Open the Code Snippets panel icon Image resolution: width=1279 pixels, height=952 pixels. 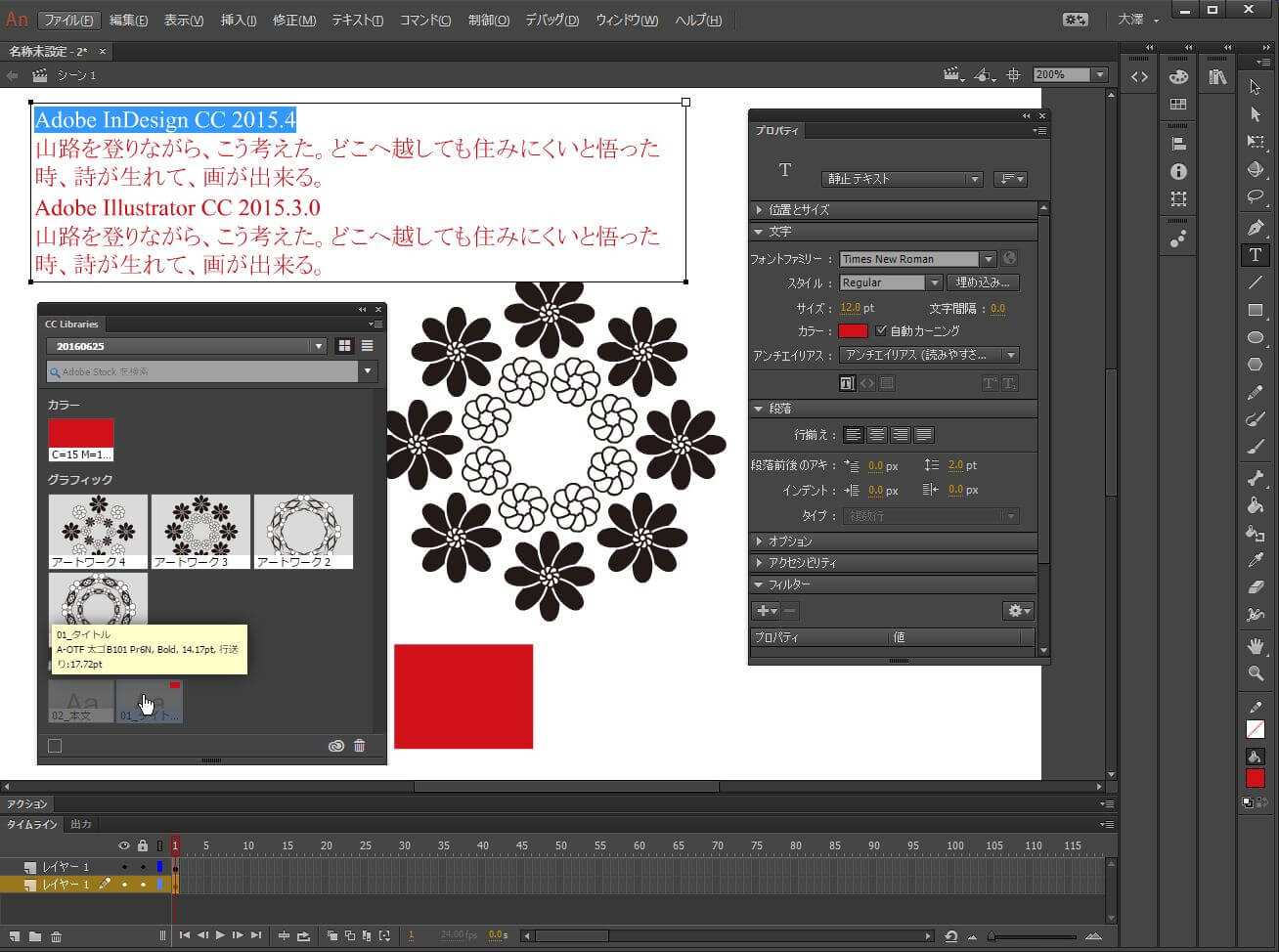tap(1139, 77)
